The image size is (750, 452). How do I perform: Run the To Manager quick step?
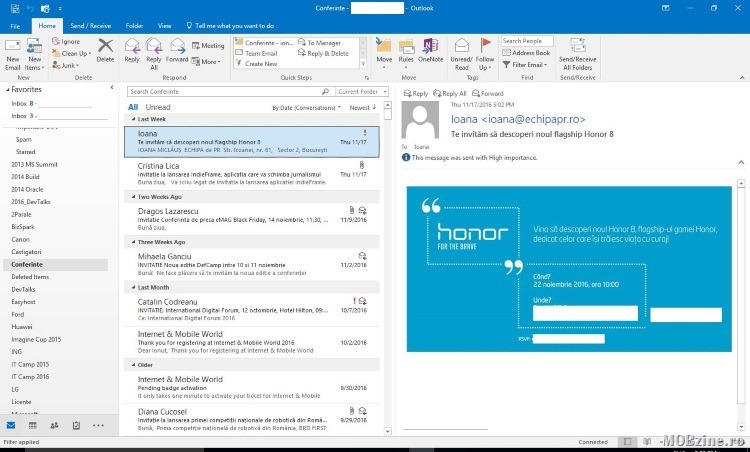320,43
